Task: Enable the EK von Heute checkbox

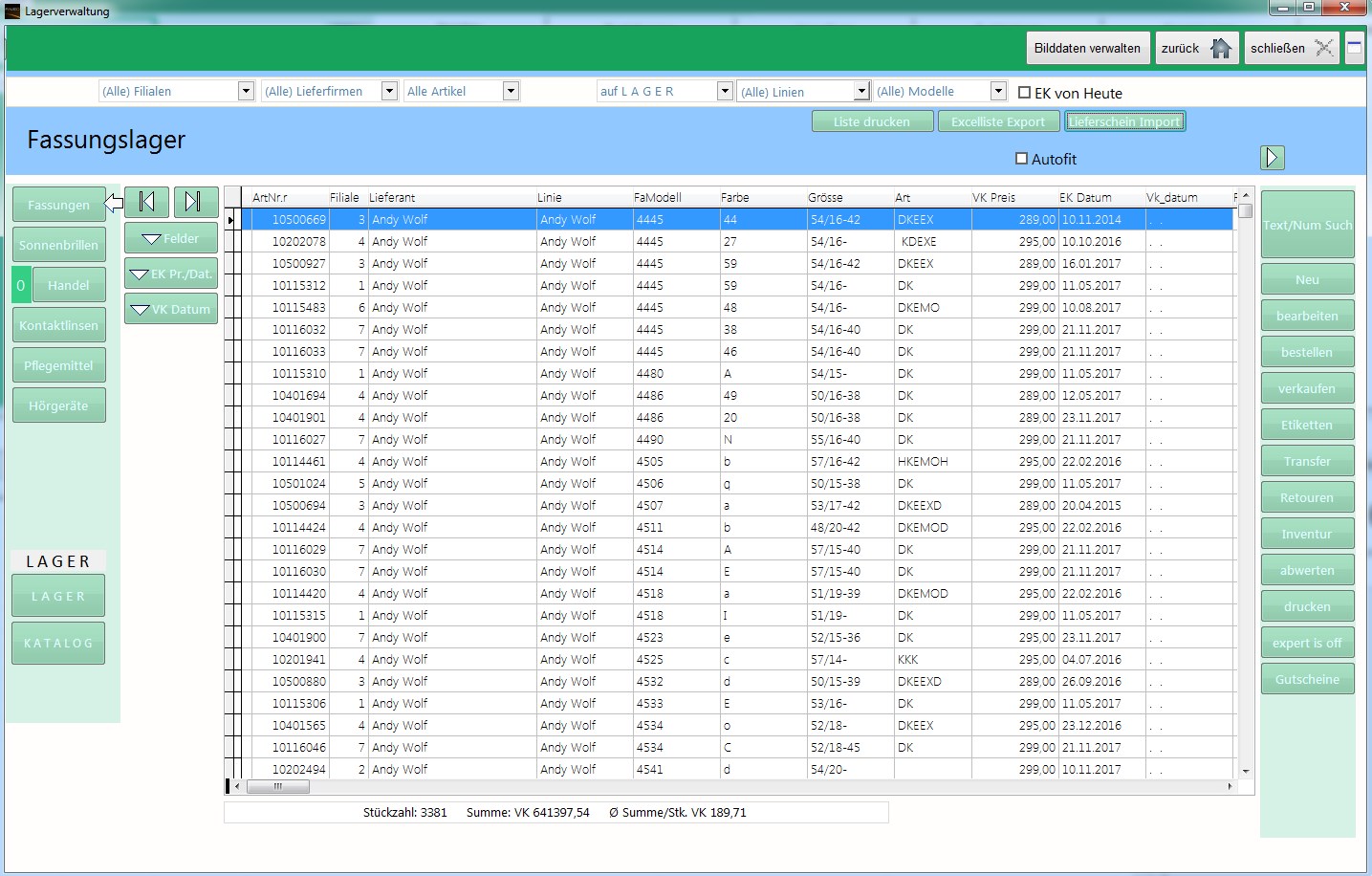Action: 1025,93
